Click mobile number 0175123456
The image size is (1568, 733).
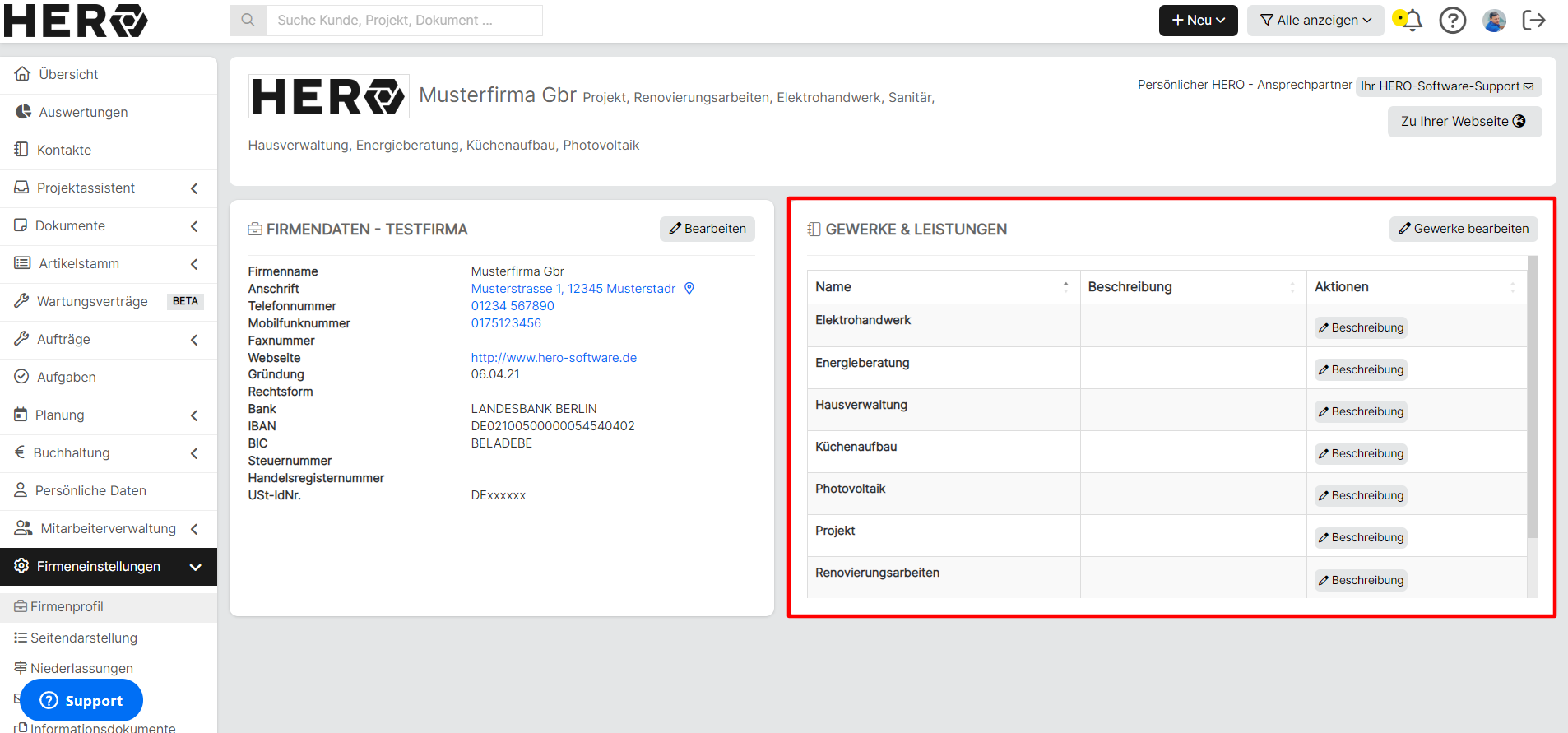pos(506,323)
